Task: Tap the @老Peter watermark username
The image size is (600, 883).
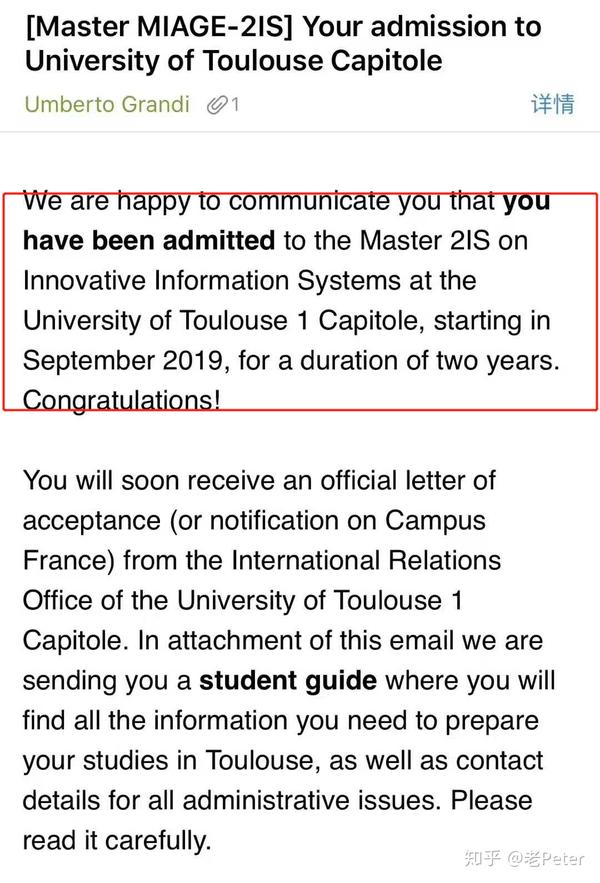Action: click(545, 858)
